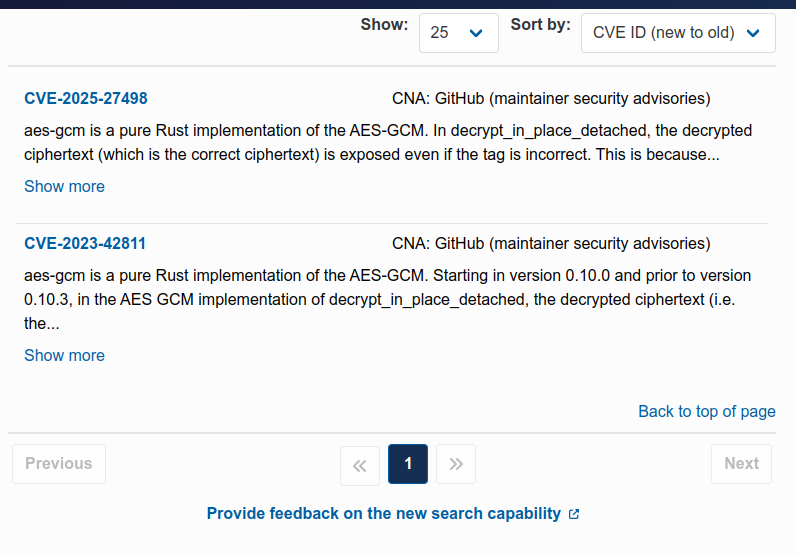Select page 1 in pagination
Screen dimensions: 796x555
coord(408,464)
